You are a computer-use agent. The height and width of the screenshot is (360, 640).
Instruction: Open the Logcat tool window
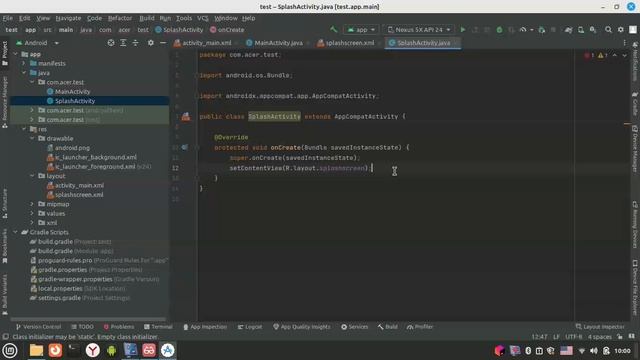tap(249, 327)
